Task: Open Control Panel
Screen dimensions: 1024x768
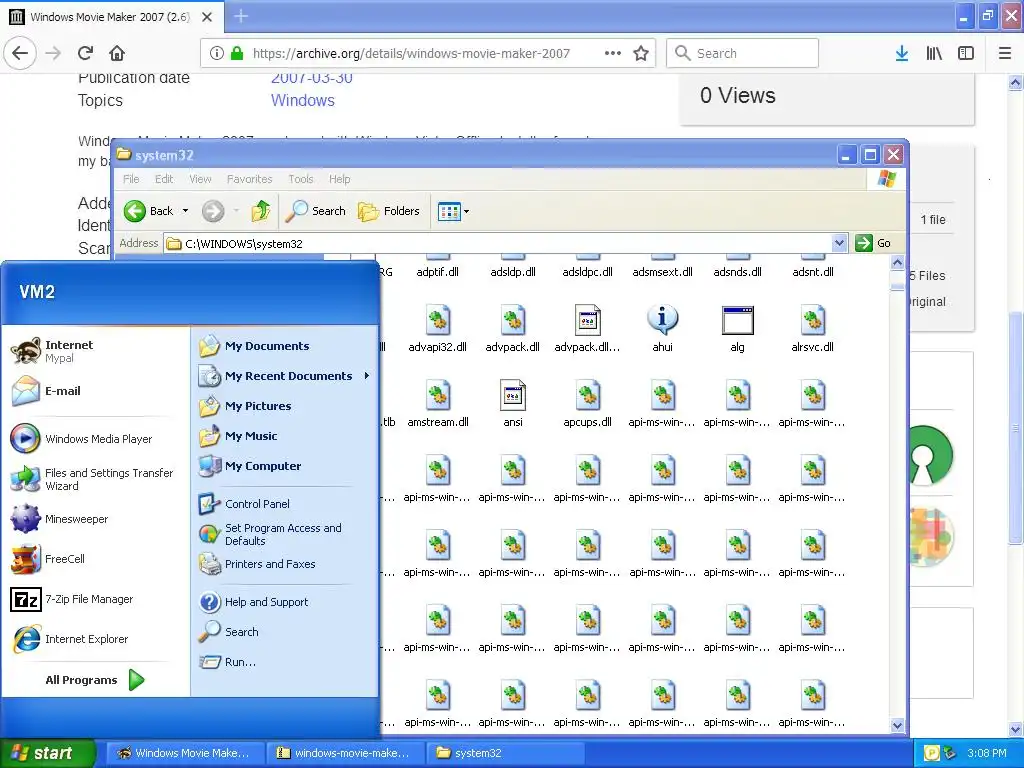Action: (244, 504)
